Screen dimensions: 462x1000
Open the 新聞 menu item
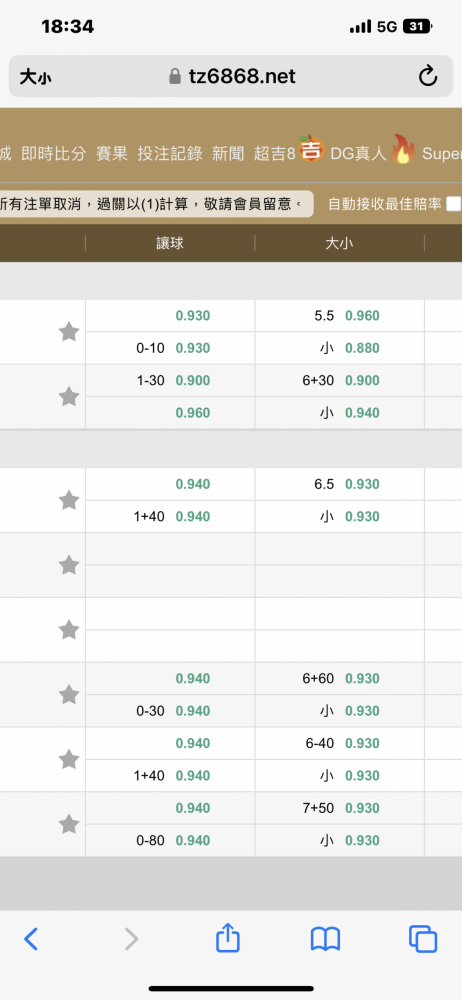228,153
